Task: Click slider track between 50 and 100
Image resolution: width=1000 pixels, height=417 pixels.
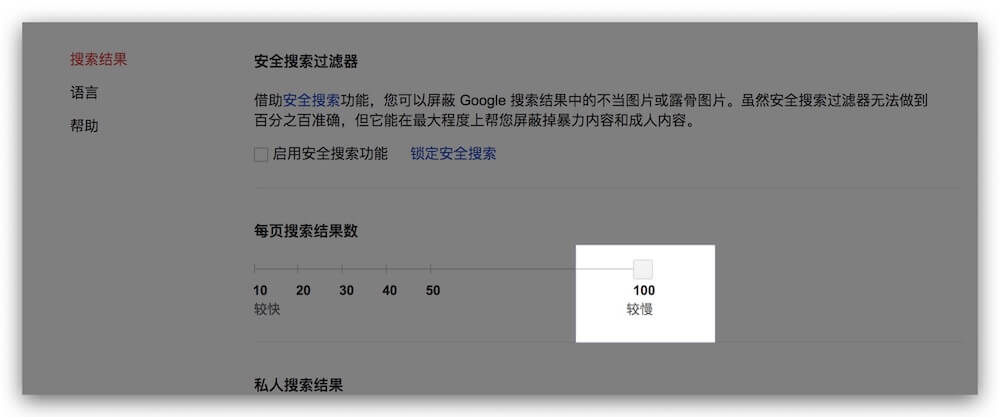Action: point(535,268)
